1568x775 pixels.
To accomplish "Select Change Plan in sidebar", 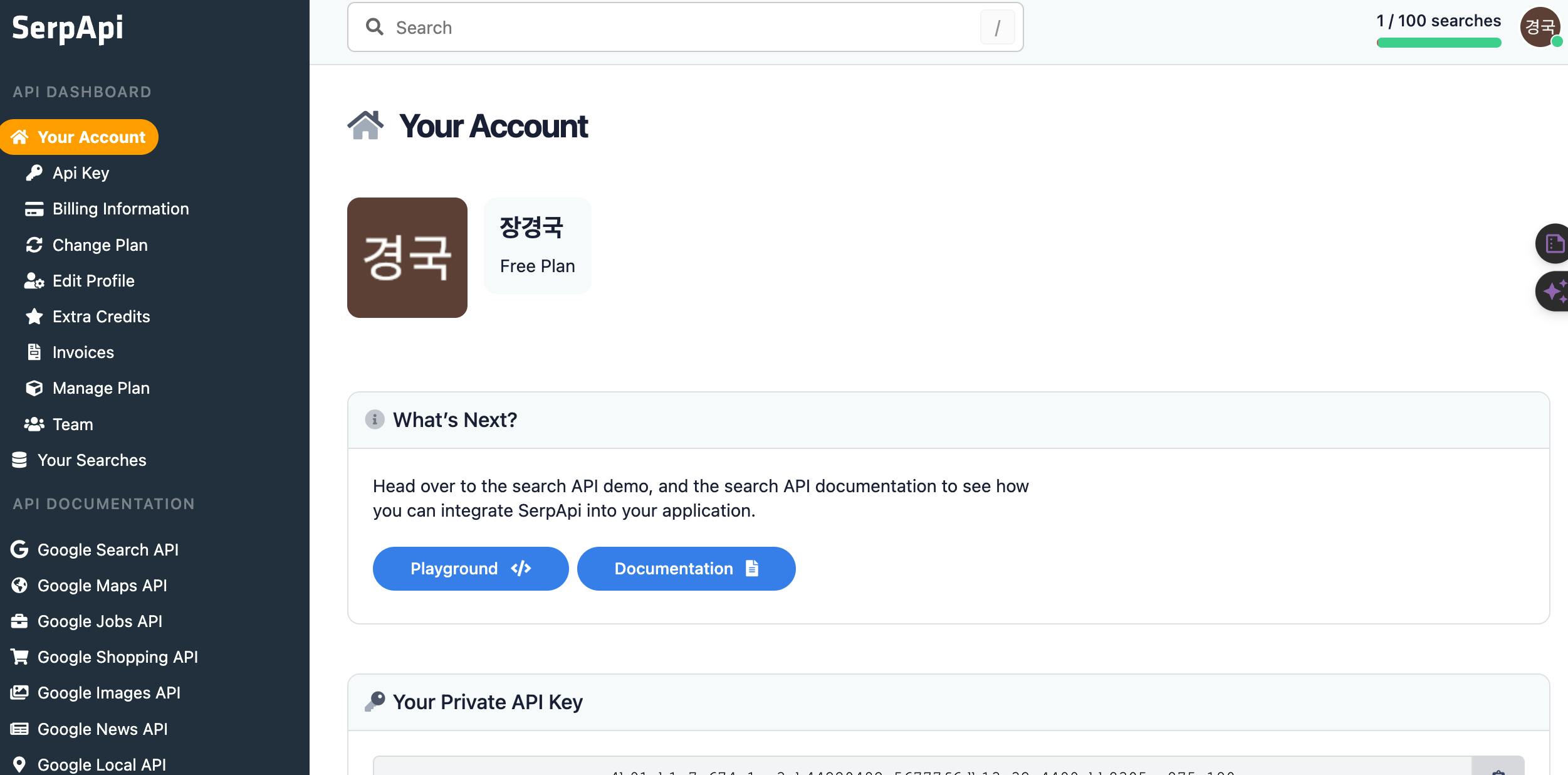I will point(100,245).
